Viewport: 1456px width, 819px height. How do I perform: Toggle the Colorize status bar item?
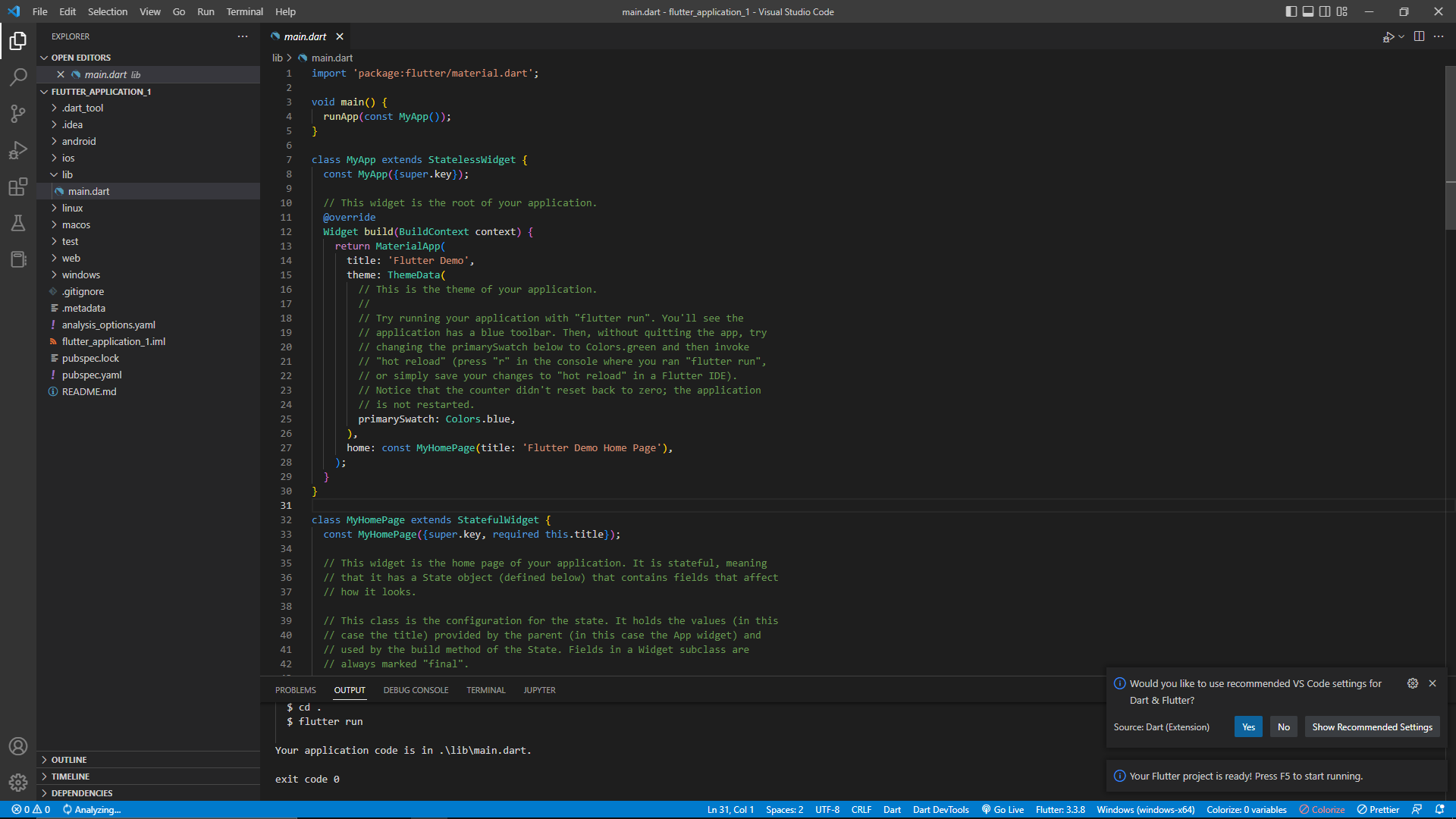pos(1322,809)
